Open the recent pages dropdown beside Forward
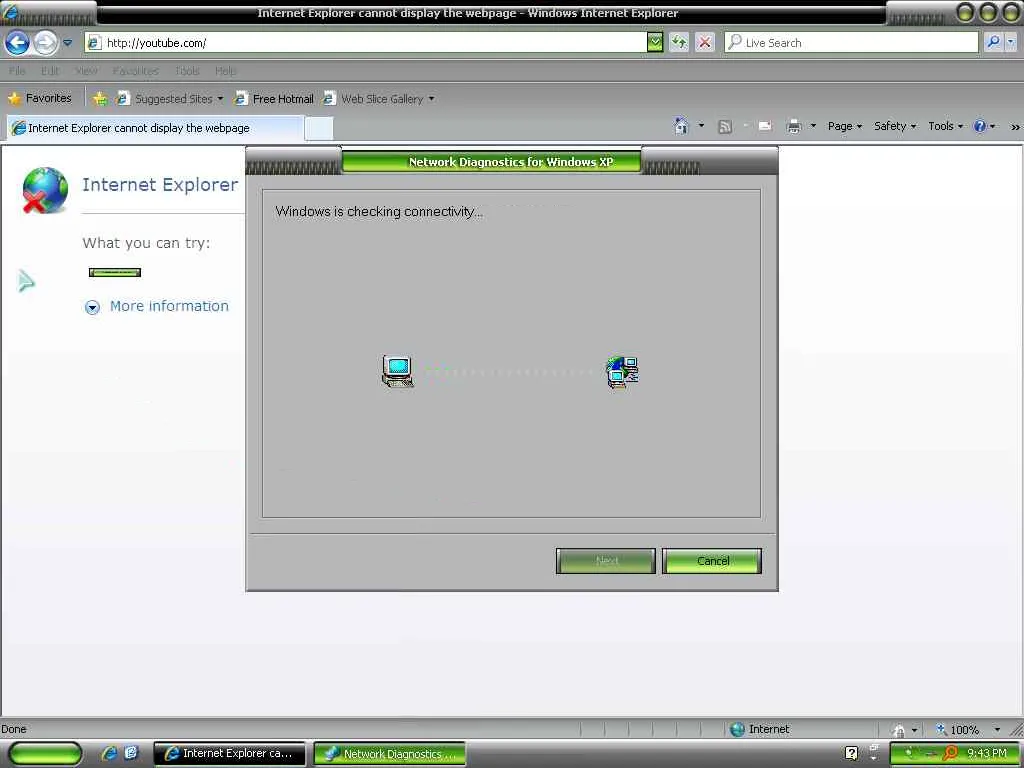Image resolution: width=1024 pixels, height=768 pixels. pyautogui.click(x=67, y=43)
